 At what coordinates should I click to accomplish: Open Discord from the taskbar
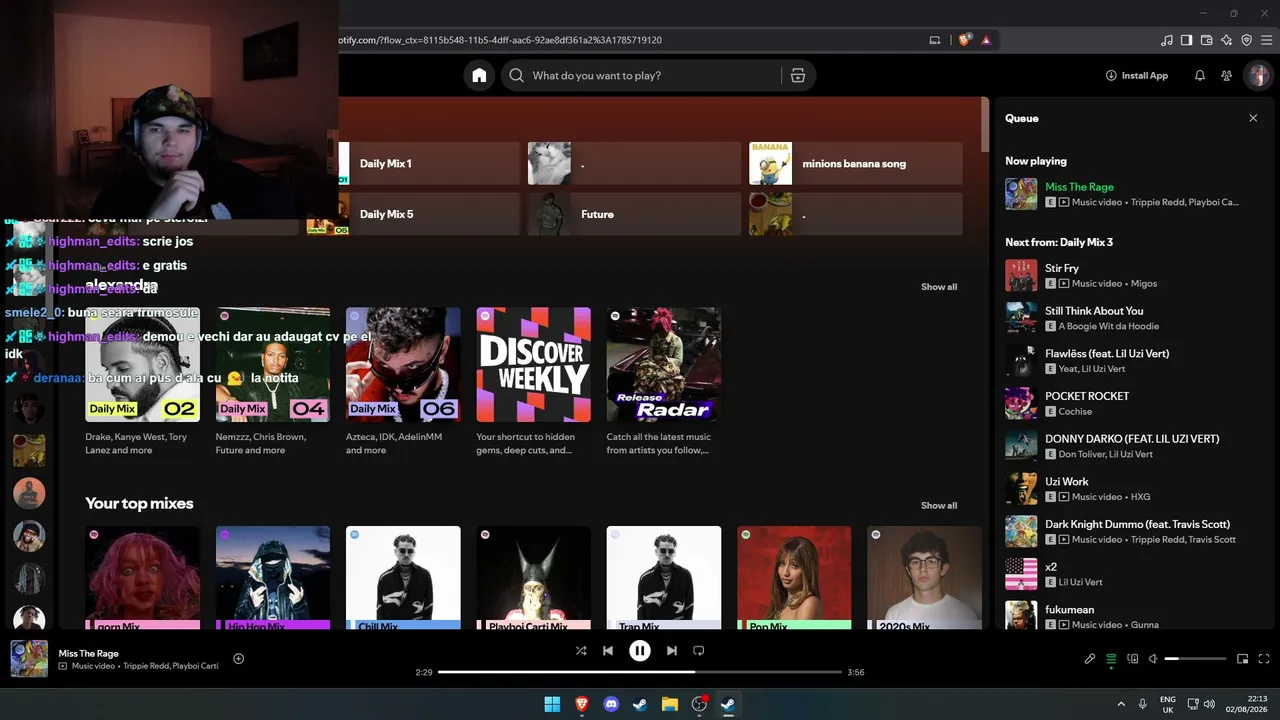pos(611,704)
